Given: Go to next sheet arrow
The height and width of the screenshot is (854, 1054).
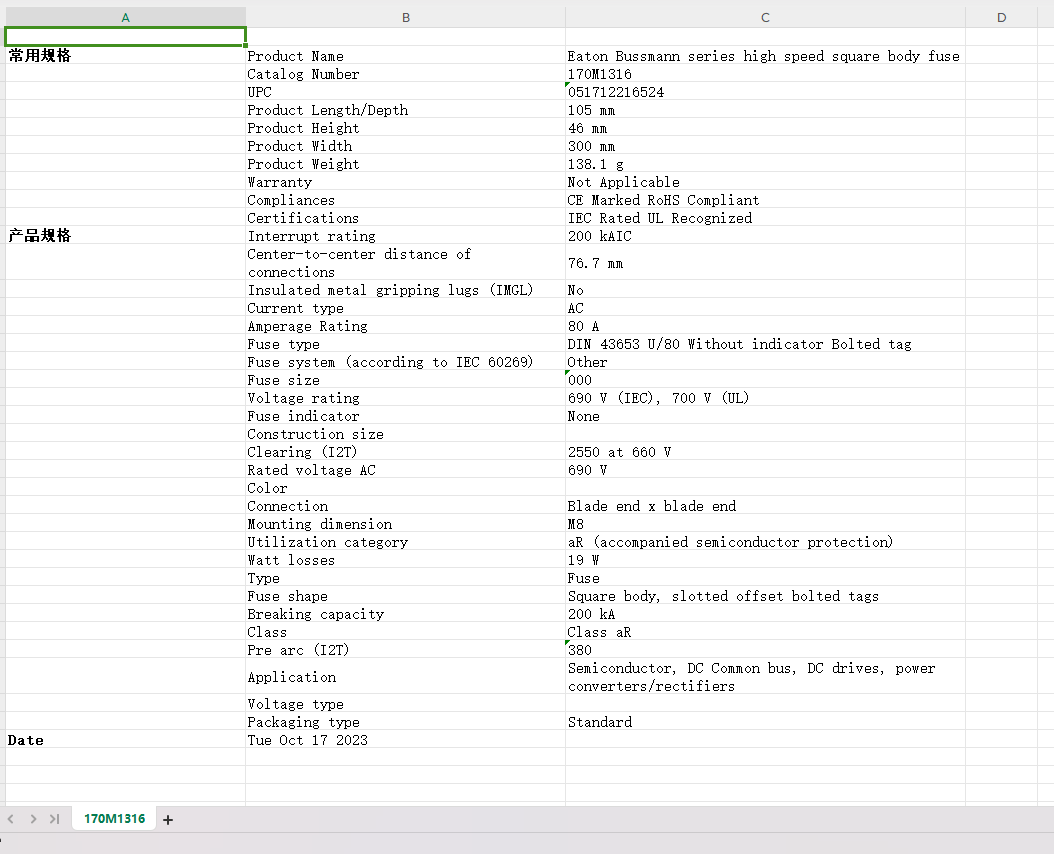Looking at the screenshot, I should (x=33, y=819).
